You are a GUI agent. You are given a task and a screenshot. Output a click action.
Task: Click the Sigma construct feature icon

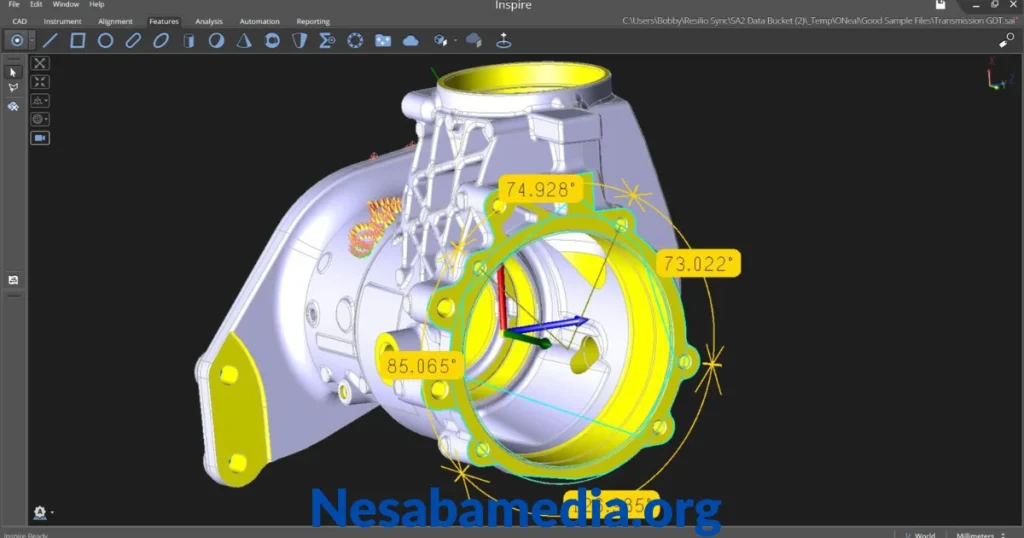327,40
